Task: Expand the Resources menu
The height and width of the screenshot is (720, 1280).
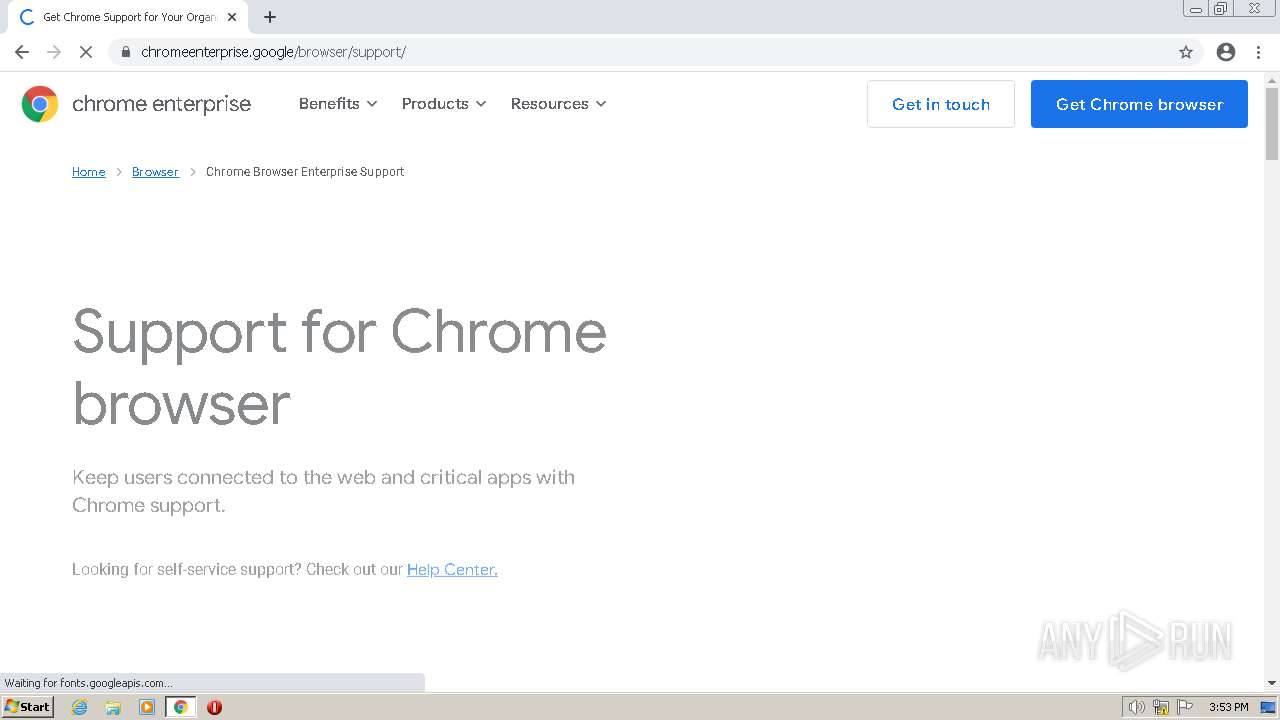Action: click(558, 104)
